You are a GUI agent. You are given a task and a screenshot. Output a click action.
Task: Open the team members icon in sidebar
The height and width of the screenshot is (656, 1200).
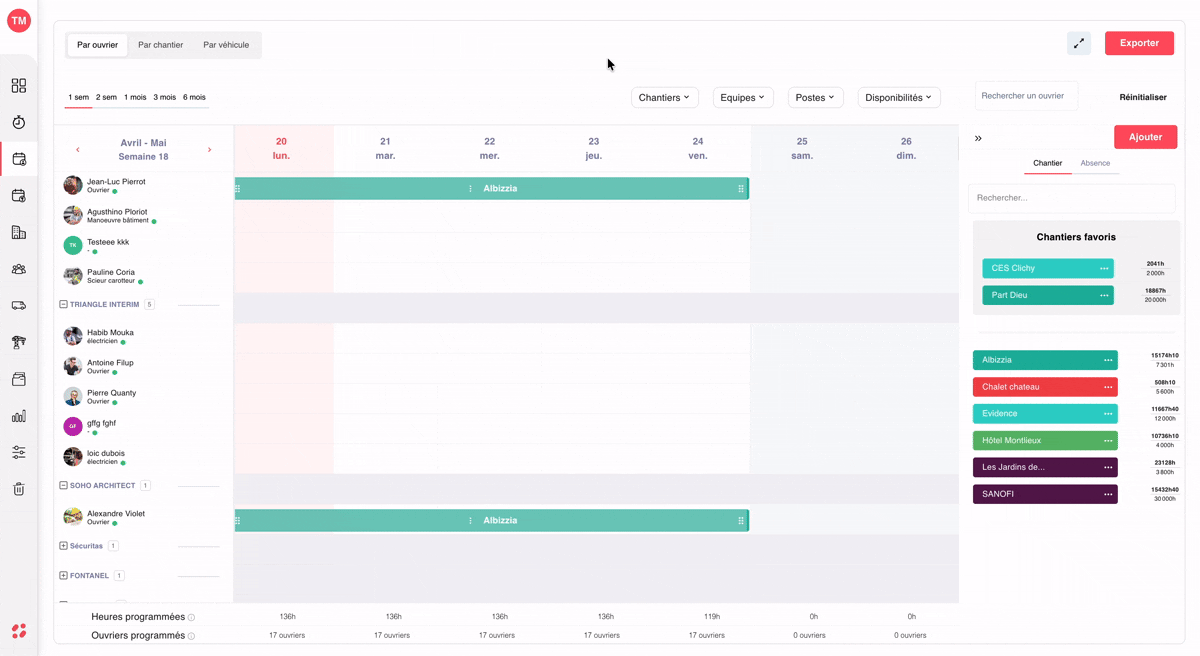pos(19,269)
